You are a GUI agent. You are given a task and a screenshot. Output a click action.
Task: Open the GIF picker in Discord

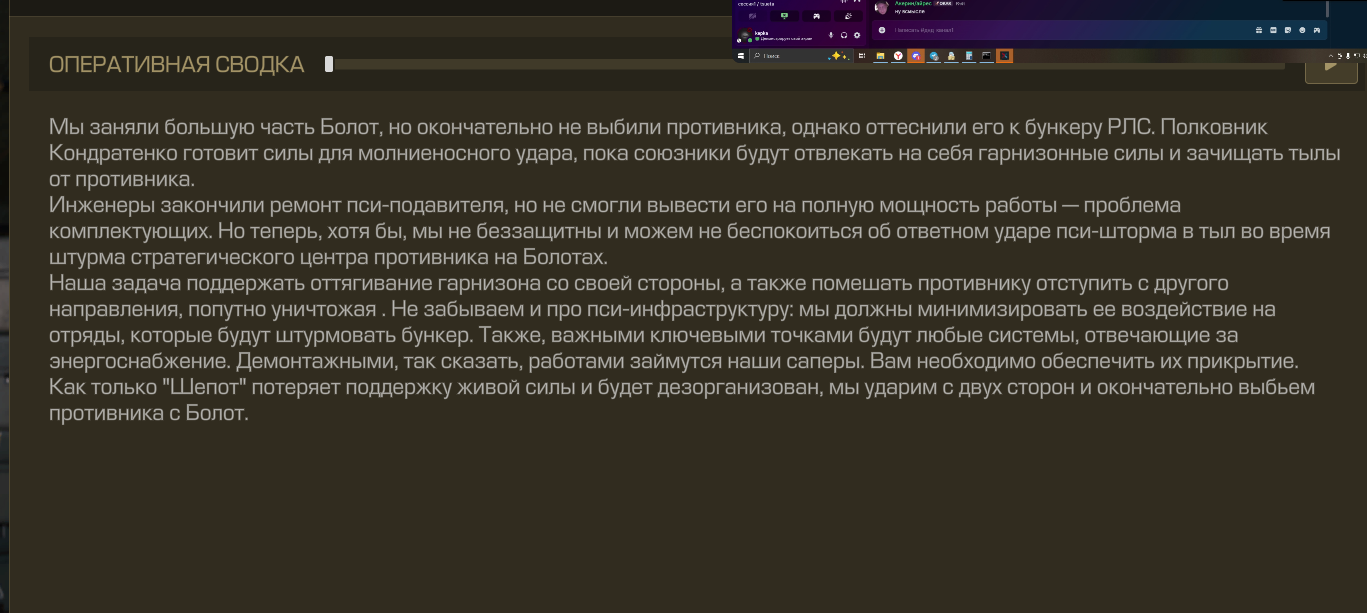(1273, 30)
